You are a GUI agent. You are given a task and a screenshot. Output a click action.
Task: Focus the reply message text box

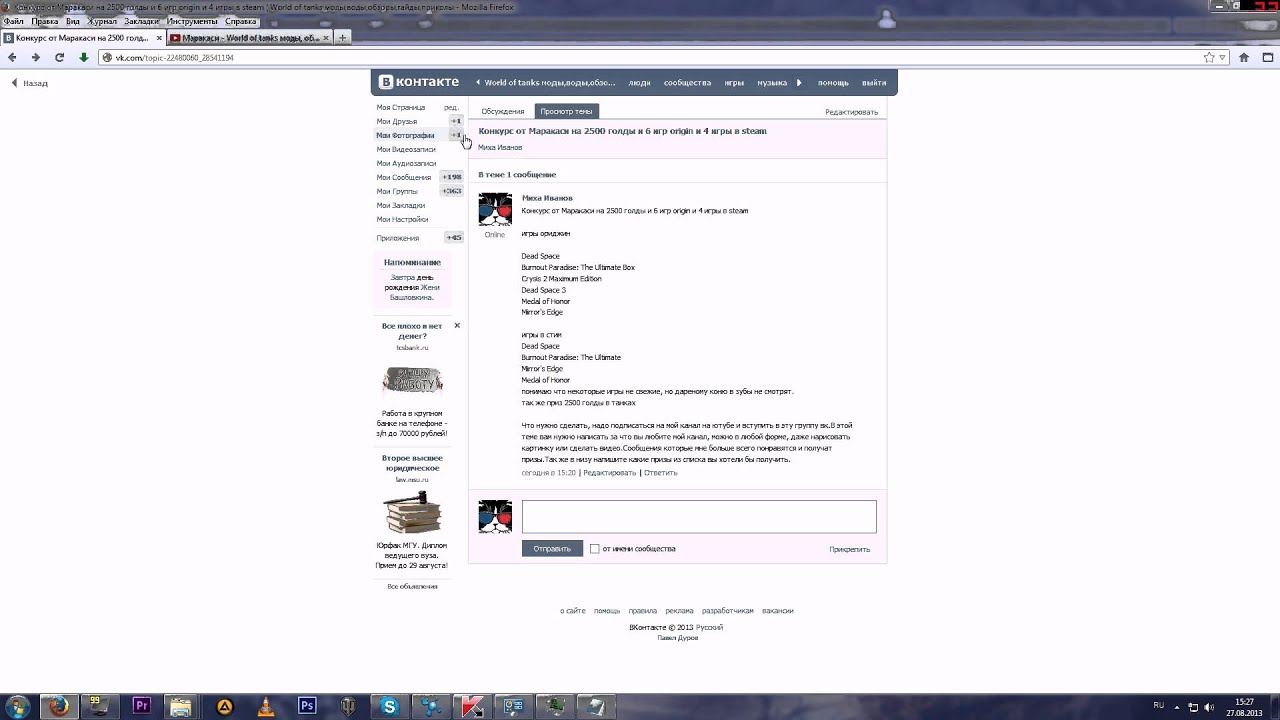click(699, 517)
